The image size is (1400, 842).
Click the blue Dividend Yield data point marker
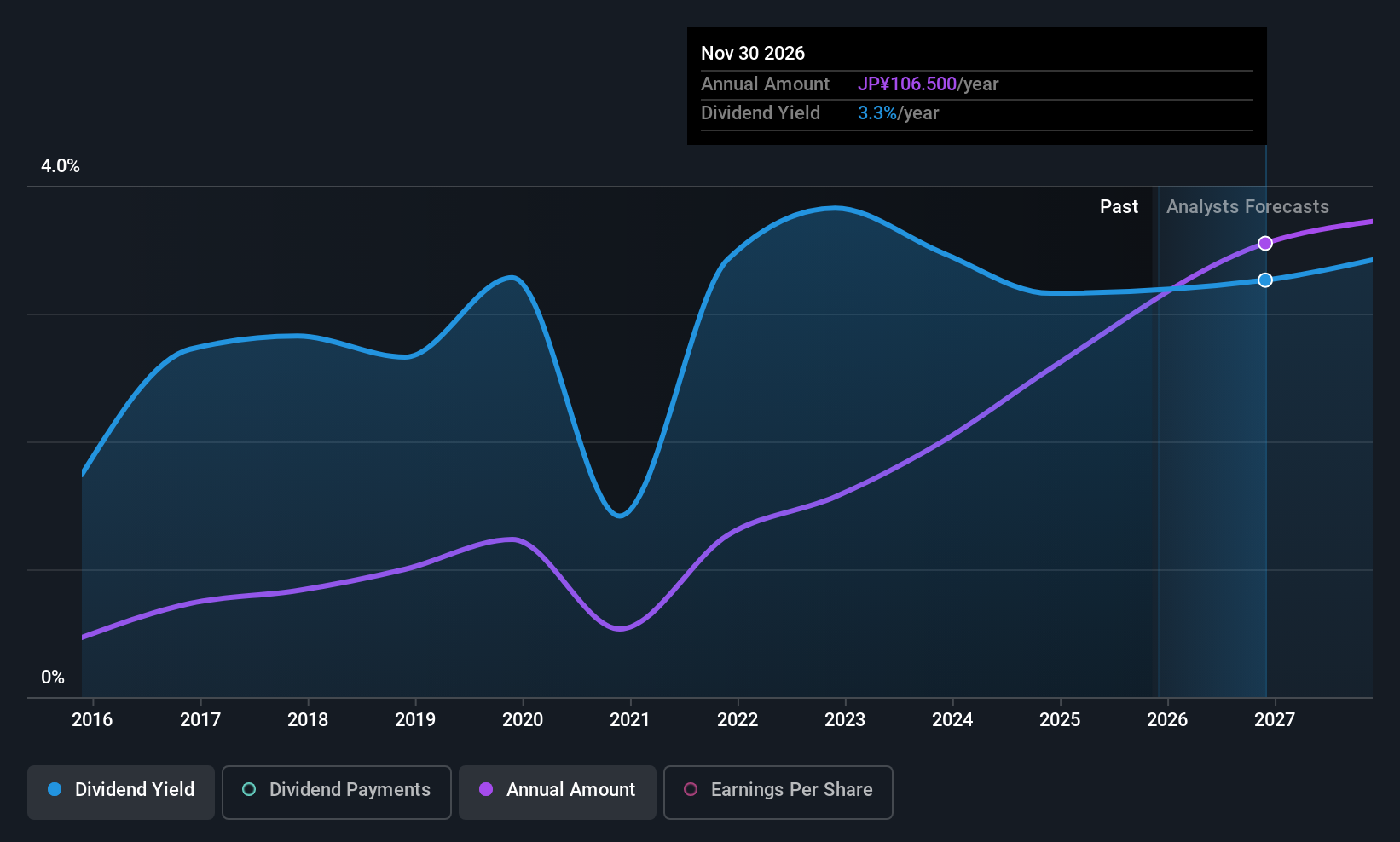(1265, 280)
